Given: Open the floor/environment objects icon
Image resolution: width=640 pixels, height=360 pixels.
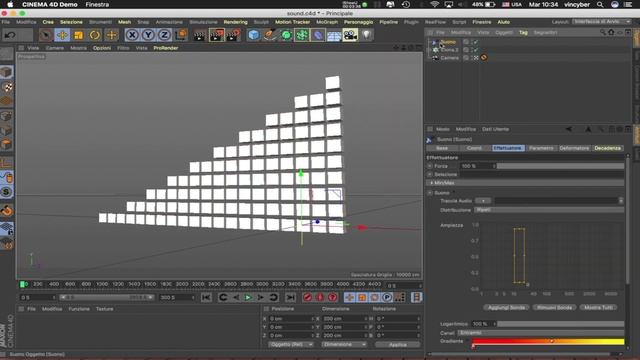Looking at the screenshot, I should pos(334,36).
